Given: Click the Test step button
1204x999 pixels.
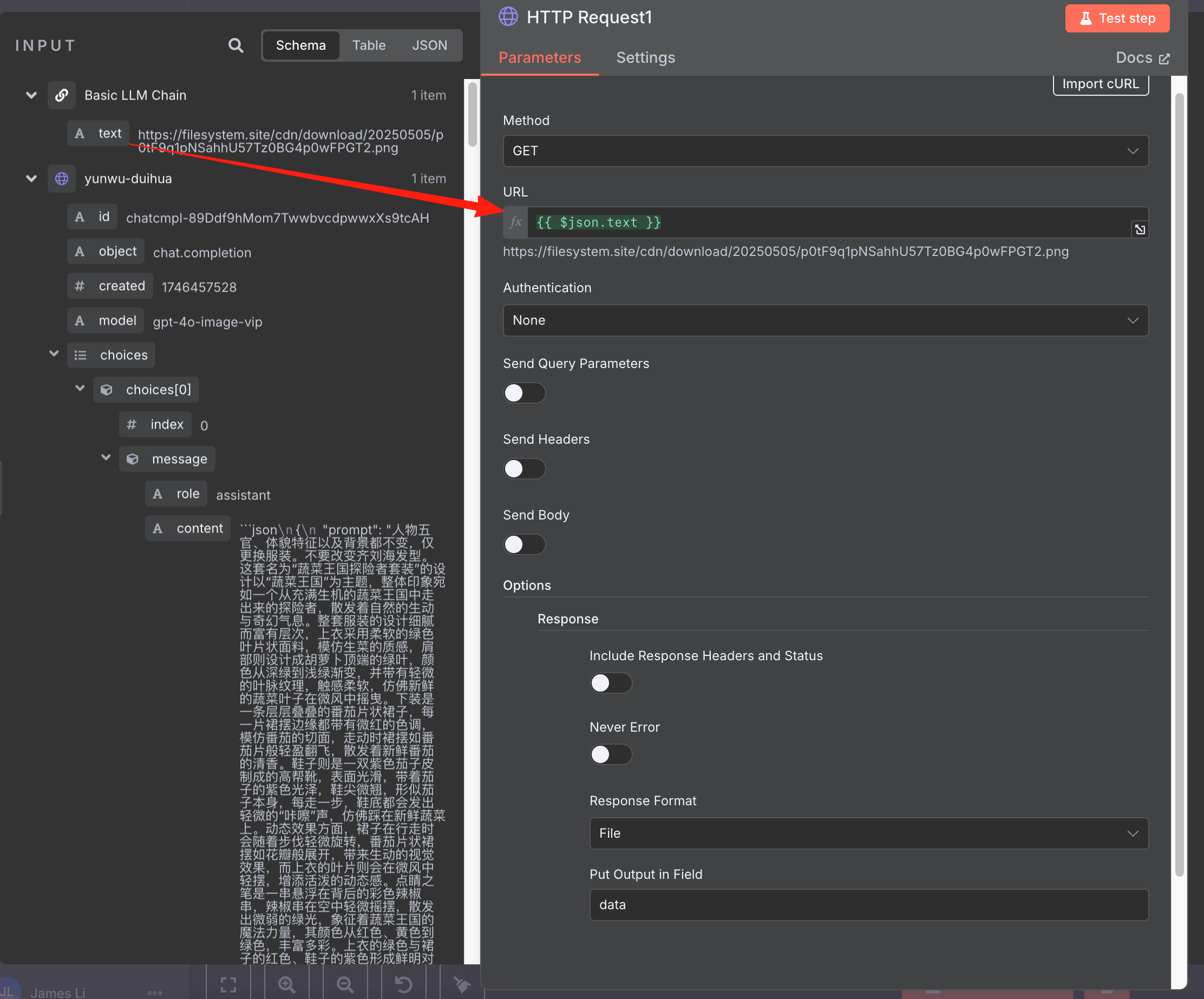Looking at the screenshot, I should tap(1117, 18).
